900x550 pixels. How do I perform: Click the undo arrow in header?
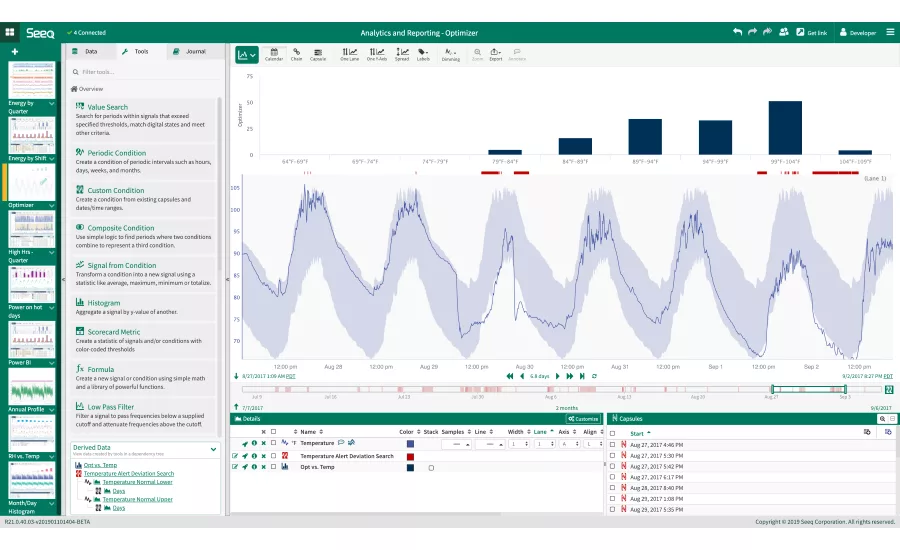(x=738, y=32)
